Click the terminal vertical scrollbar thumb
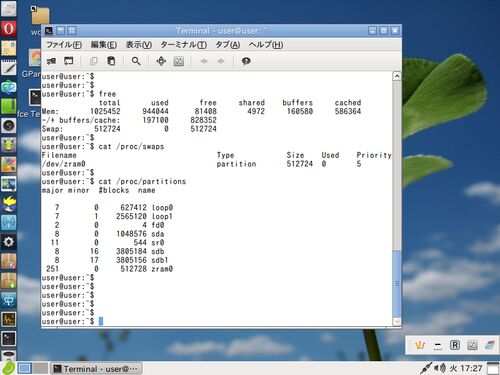Screen dimensions: 500x375 397,283
